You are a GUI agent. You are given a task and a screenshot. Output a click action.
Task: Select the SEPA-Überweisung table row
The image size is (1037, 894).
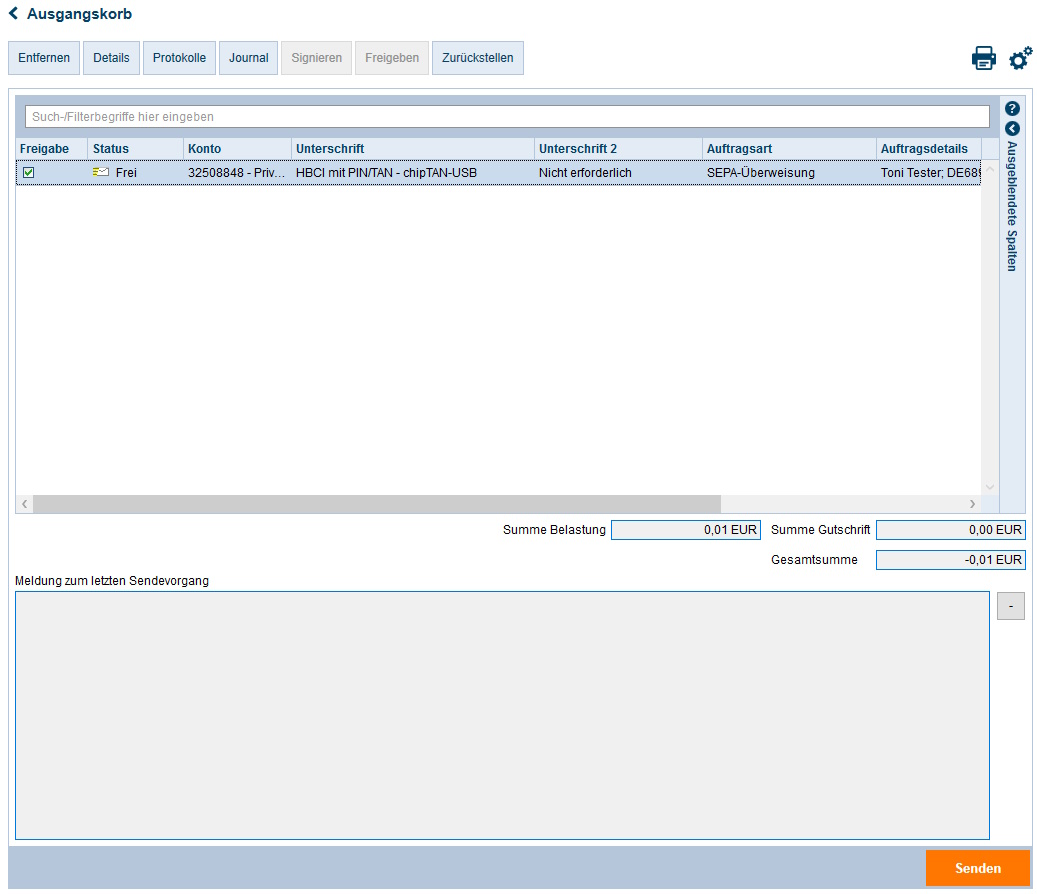(760, 173)
